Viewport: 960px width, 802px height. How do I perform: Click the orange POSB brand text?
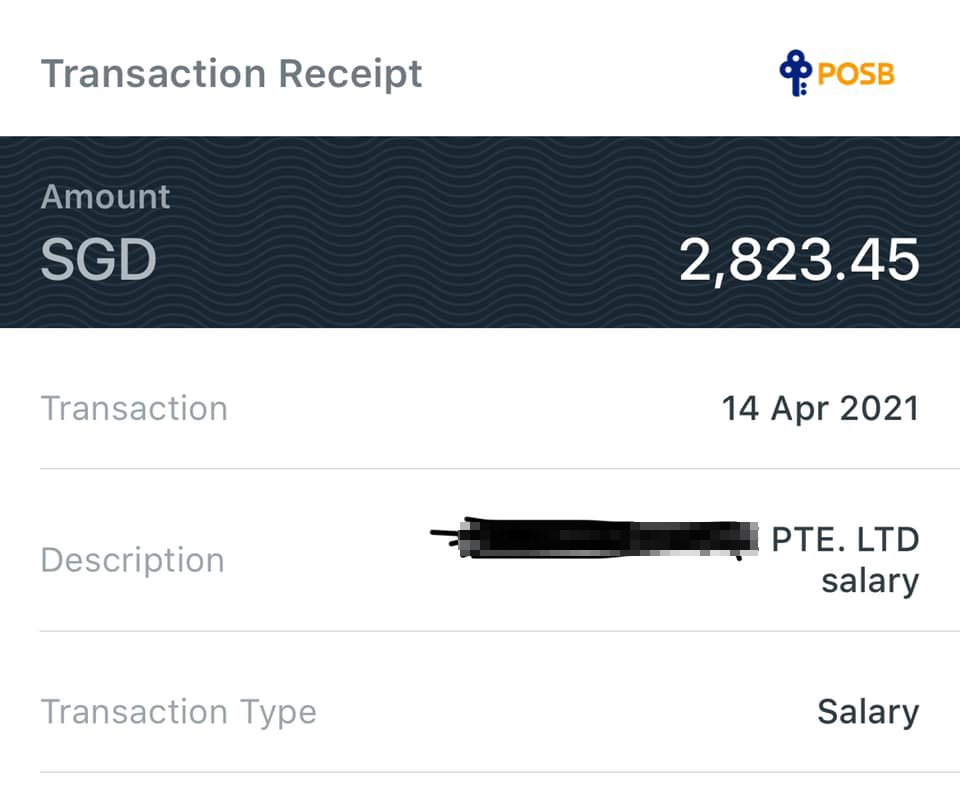[856, 75]
